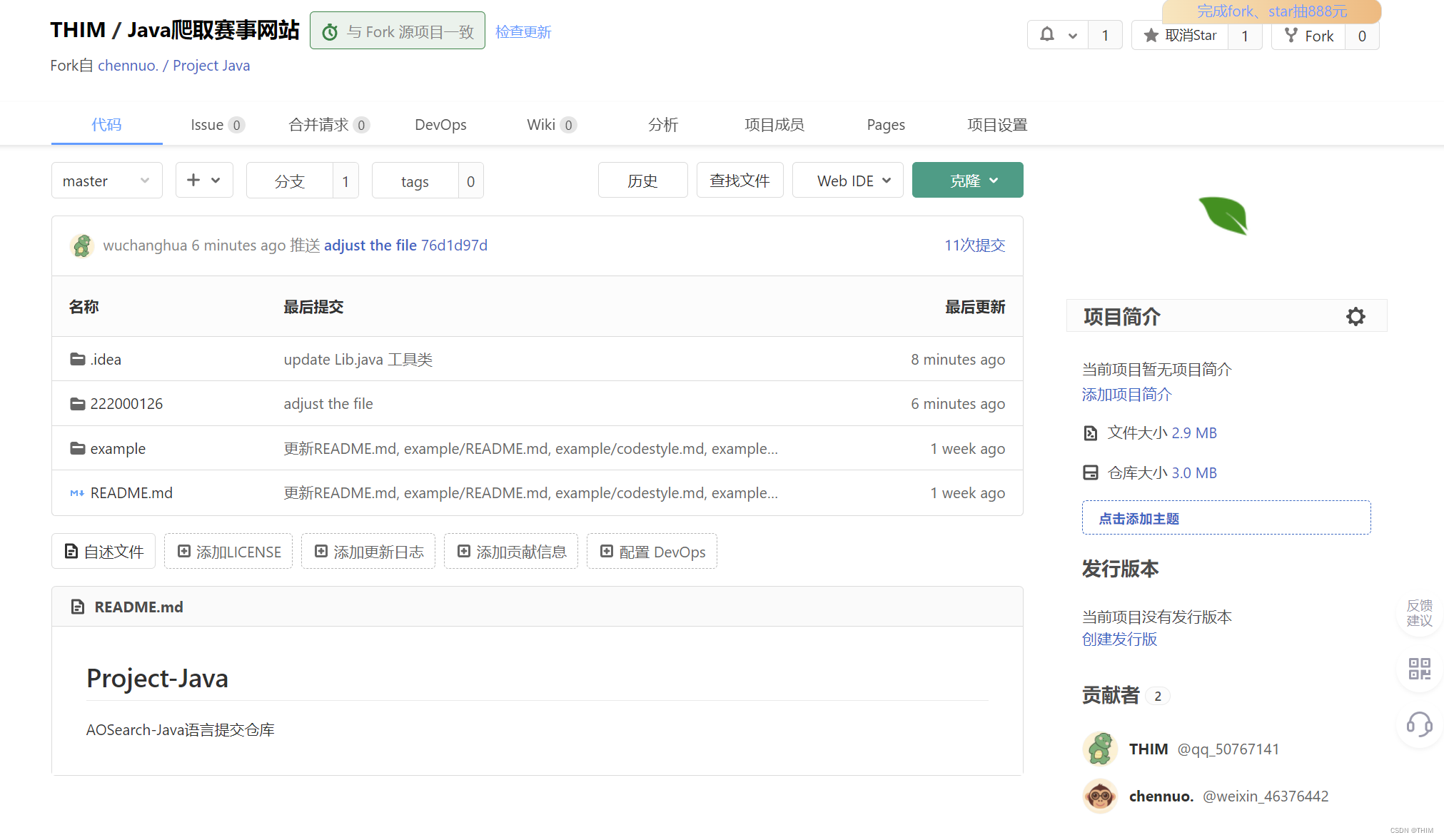Screen dimensions: 1444x840
Task: Open the example folder
Action: (118, 449)
